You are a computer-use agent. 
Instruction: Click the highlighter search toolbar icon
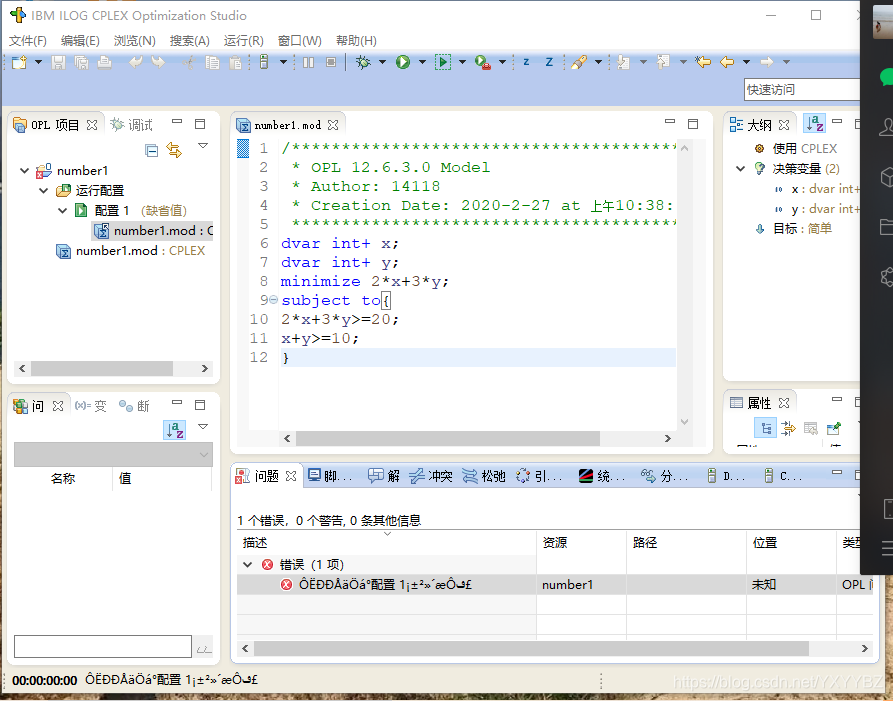579,62
